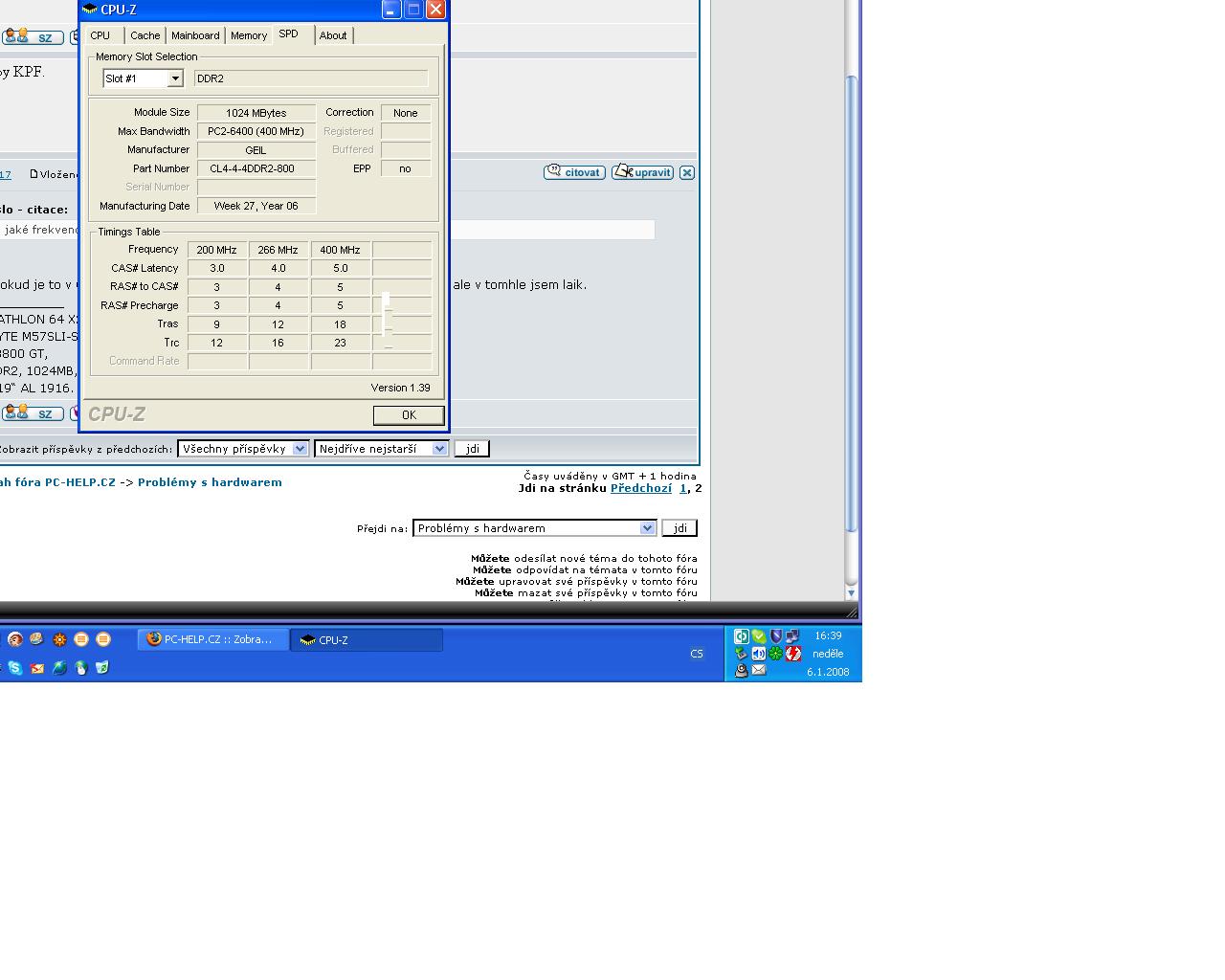
Task: Click 'jdi' button beside forum jump dropdown
Action: pyautogui.click(x=679, y=528)
